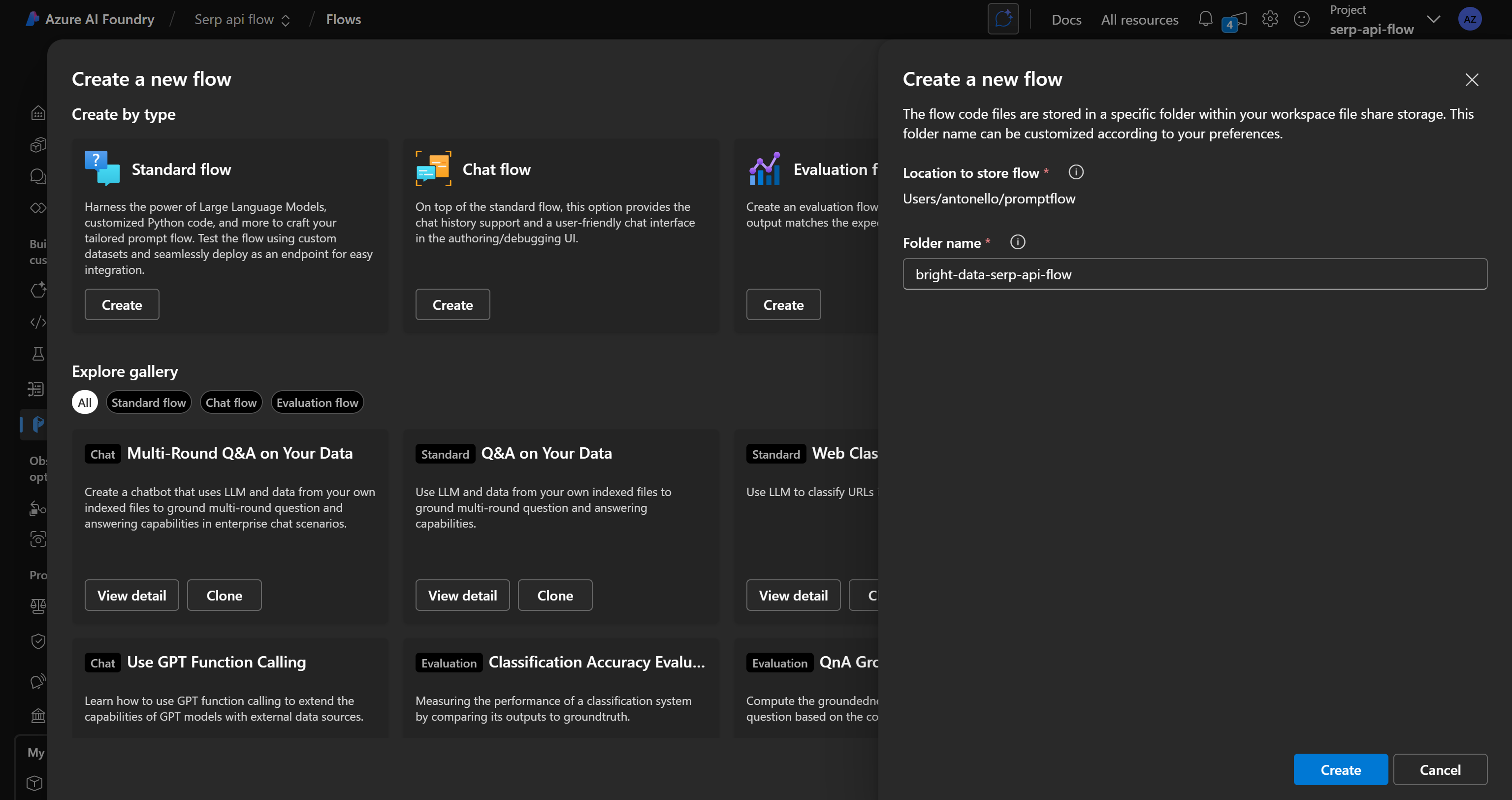Viewport: 1512px width, 800px height.
Task: Filter gallery by Standard flow
Action: pyautogui.click(x=149, y=402)
